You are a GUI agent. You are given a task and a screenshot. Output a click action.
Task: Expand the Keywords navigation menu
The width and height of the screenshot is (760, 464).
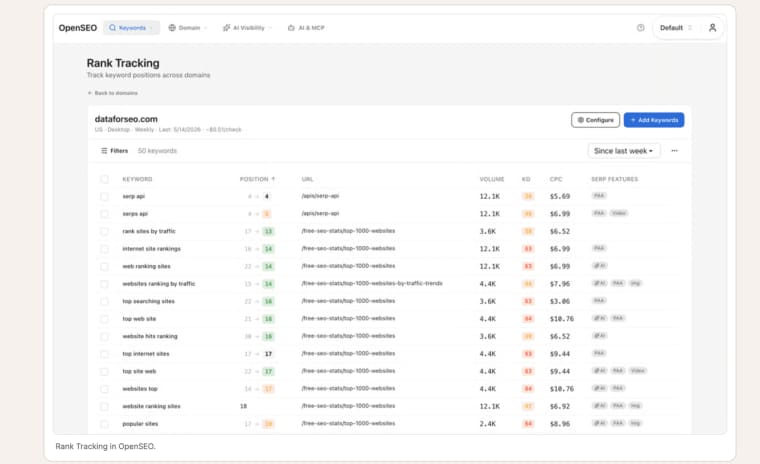(131, 28)
